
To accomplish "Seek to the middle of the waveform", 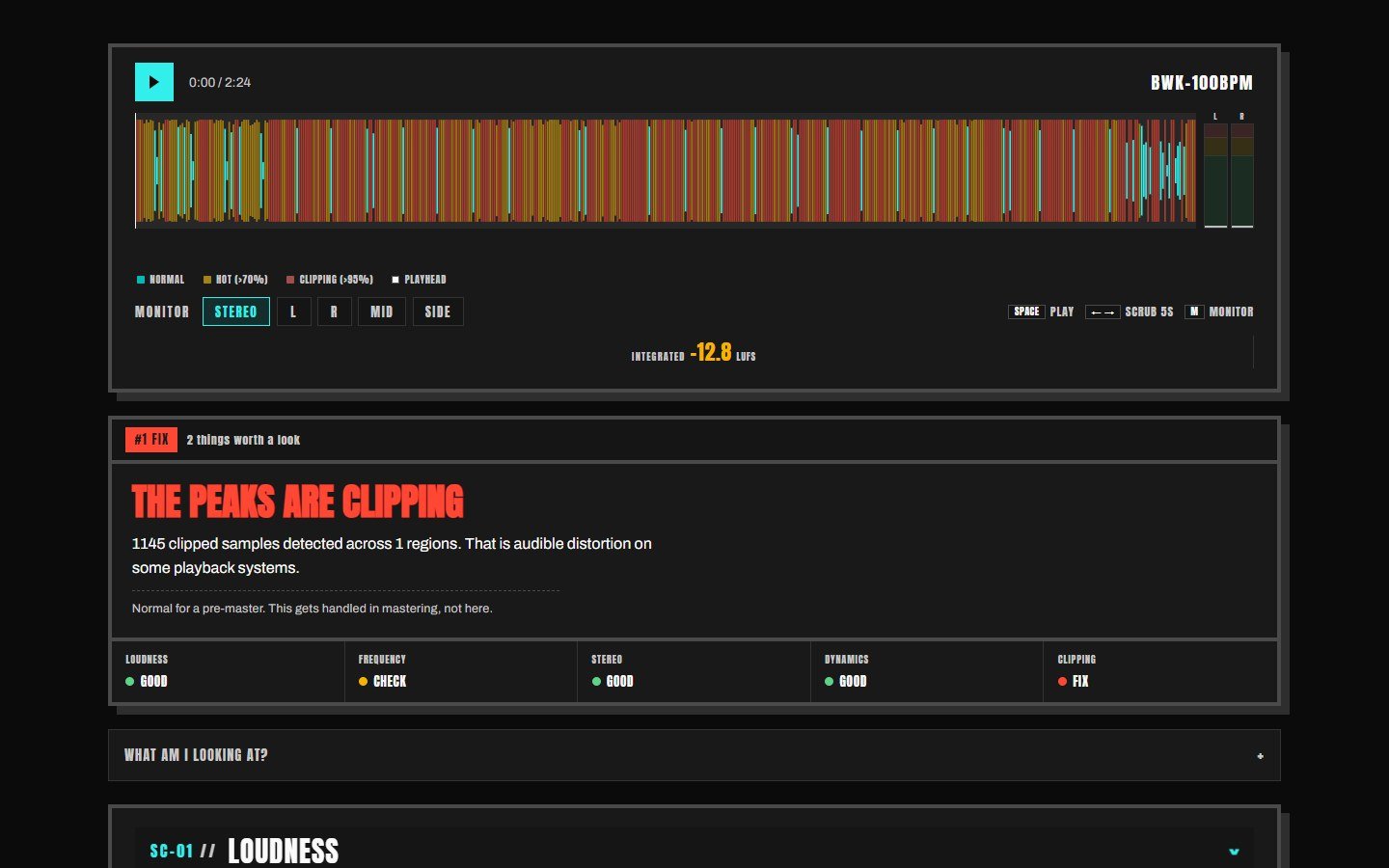I will pos(666,171).
